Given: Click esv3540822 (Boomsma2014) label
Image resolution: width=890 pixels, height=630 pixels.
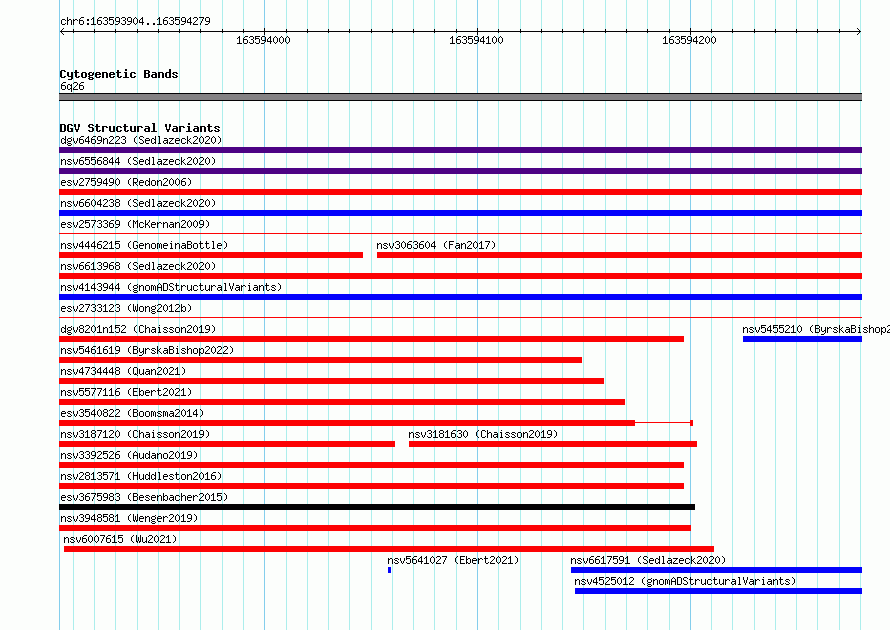Looking at the screenshot, I should pos(132,413).
